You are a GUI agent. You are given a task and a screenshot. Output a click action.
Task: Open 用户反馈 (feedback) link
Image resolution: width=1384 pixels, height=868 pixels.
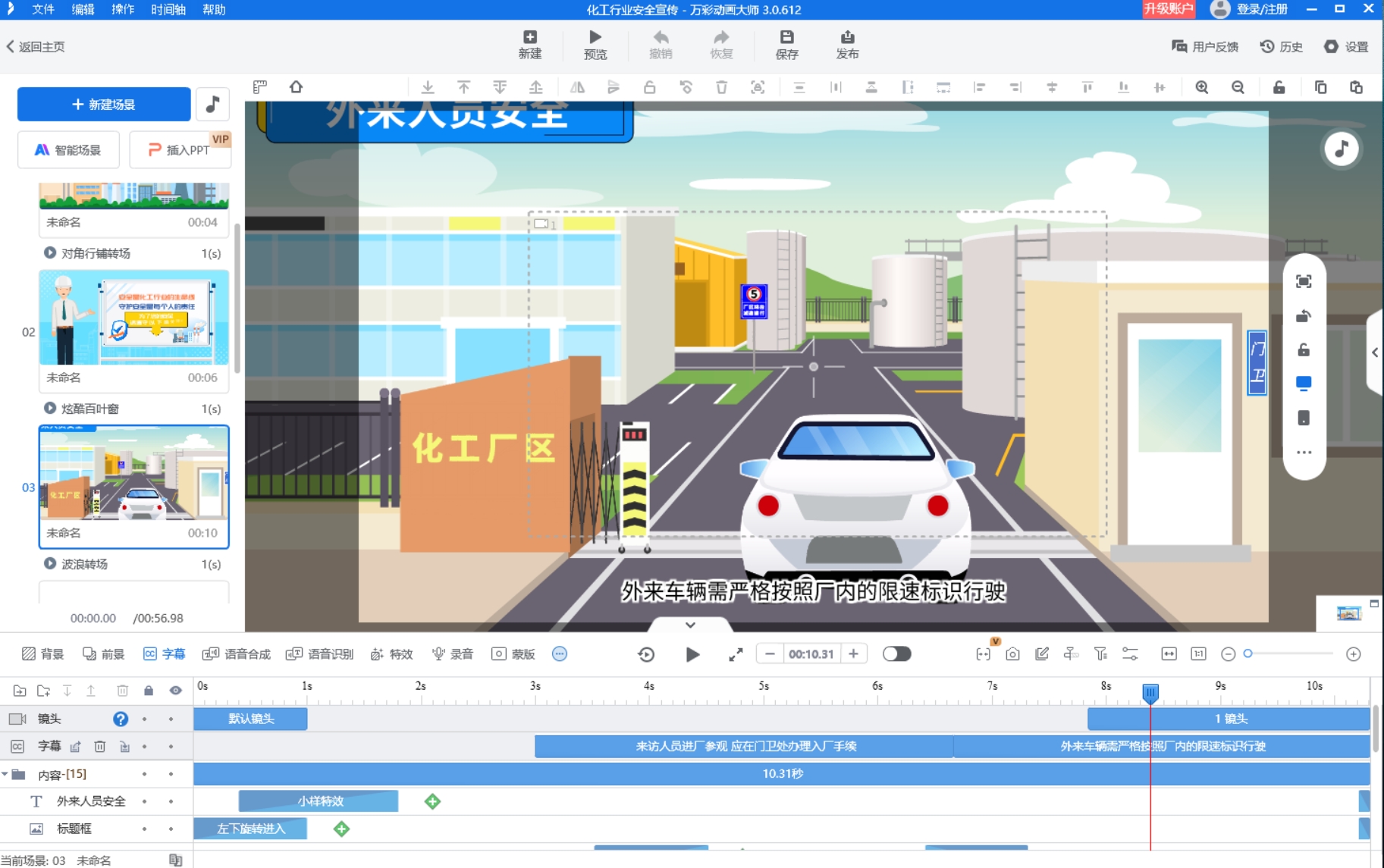point(1205,47)
